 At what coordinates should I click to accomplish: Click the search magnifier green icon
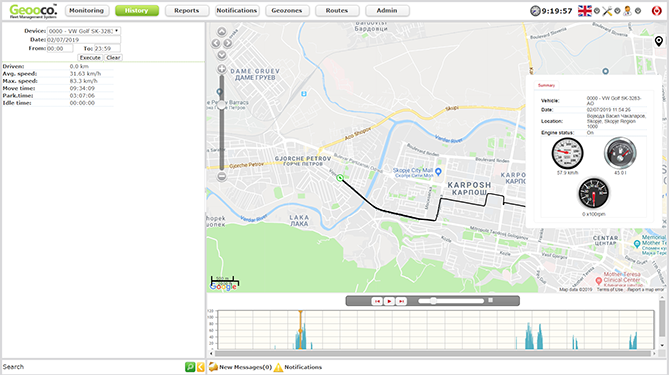pyautogui.click(x=190, y=367)
